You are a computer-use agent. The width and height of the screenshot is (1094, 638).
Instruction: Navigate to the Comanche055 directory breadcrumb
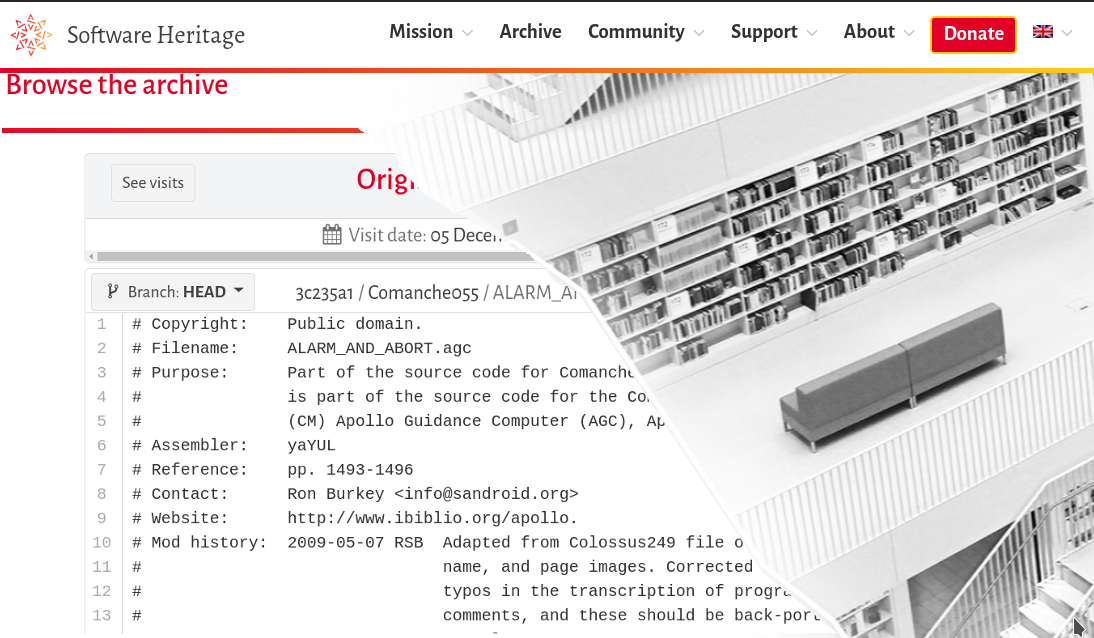click(424, 293)
